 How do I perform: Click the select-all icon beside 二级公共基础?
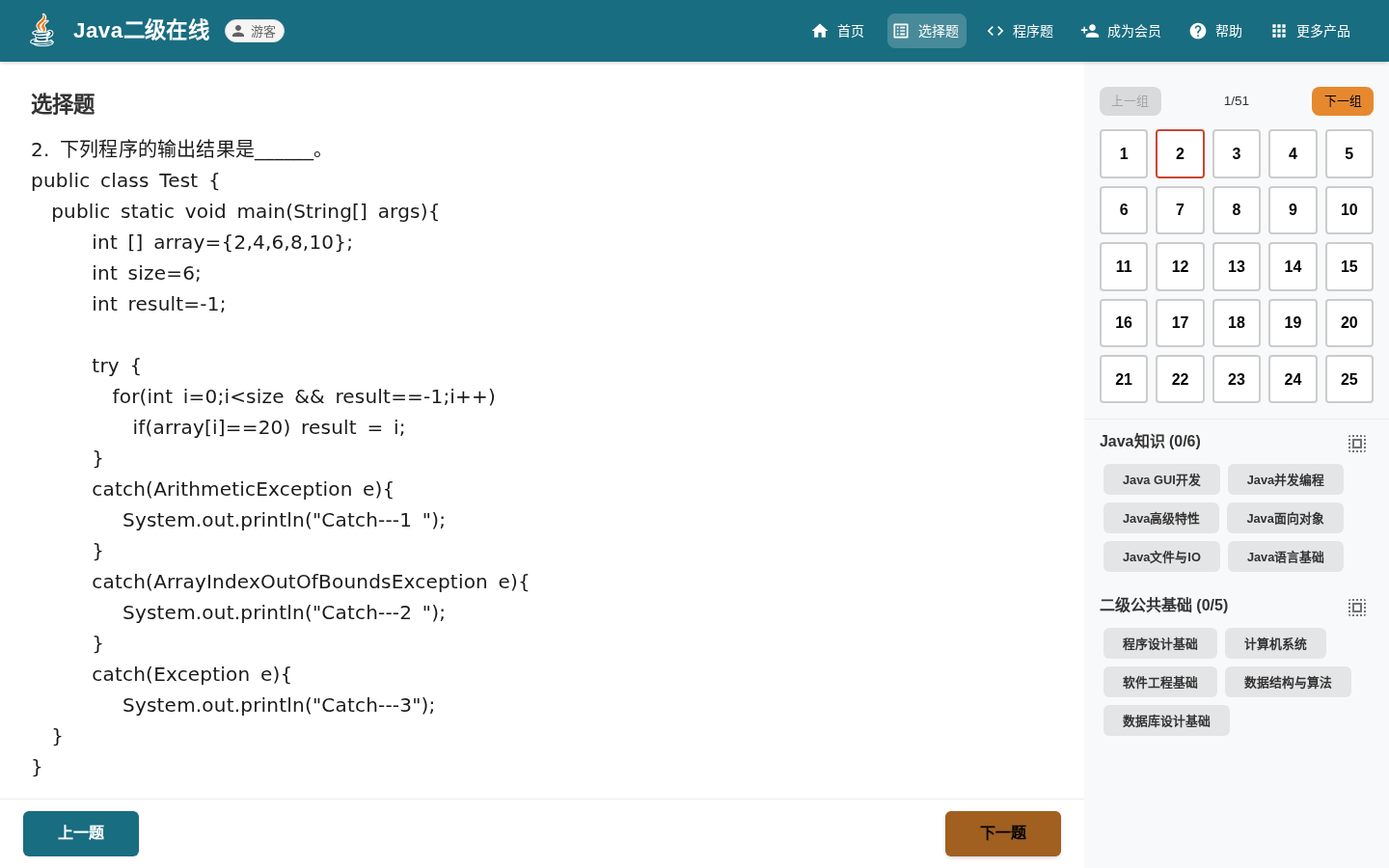[1357, 608]
